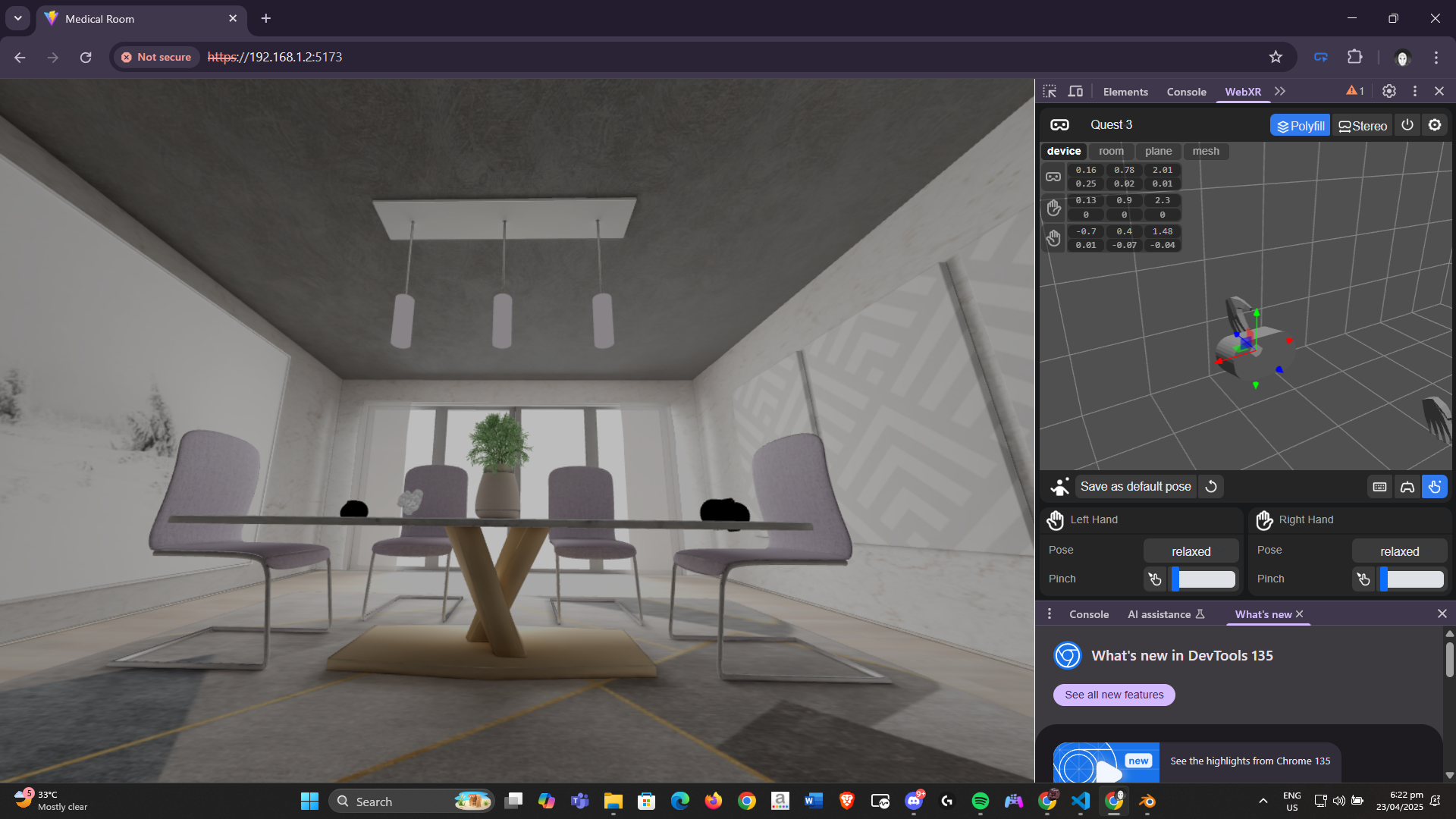The image size is (1456, 819).
Task: Click Save as default pose
Action: pos(1135,487)
